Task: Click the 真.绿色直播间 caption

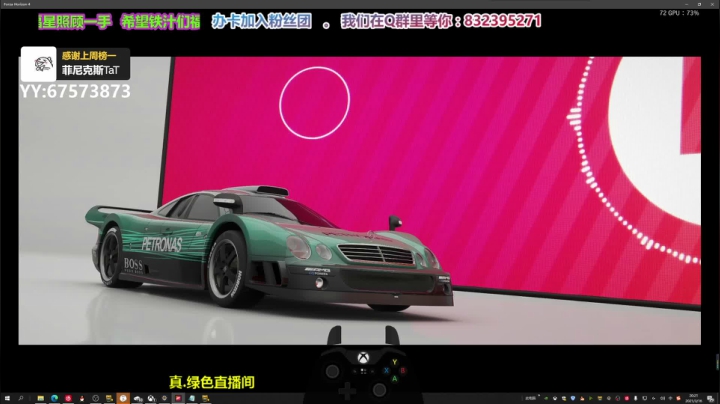Action: [212, 382]
